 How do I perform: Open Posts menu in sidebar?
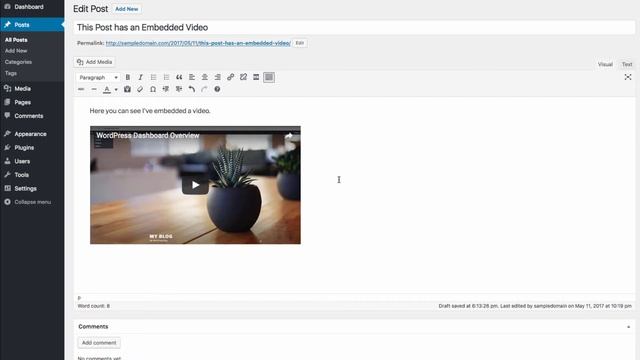pos(32,25)
